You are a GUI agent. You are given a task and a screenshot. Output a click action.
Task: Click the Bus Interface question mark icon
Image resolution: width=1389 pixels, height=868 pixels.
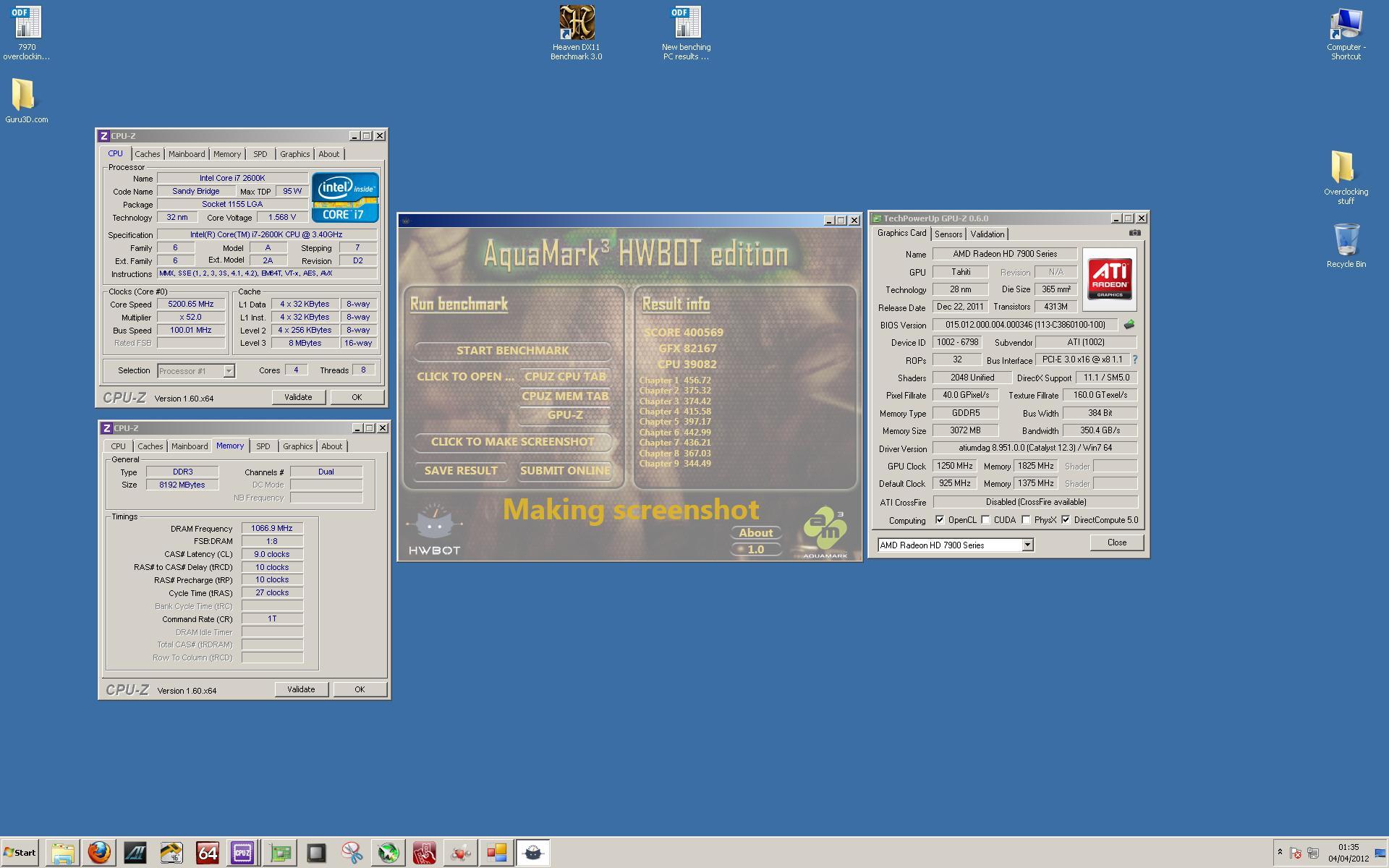[1134, 359]
